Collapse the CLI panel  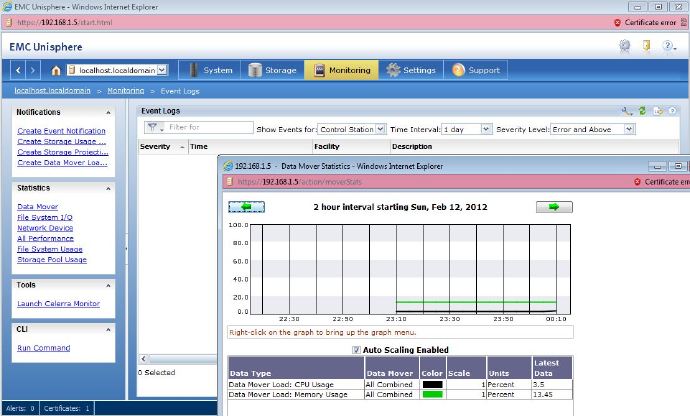coord(108,330)
